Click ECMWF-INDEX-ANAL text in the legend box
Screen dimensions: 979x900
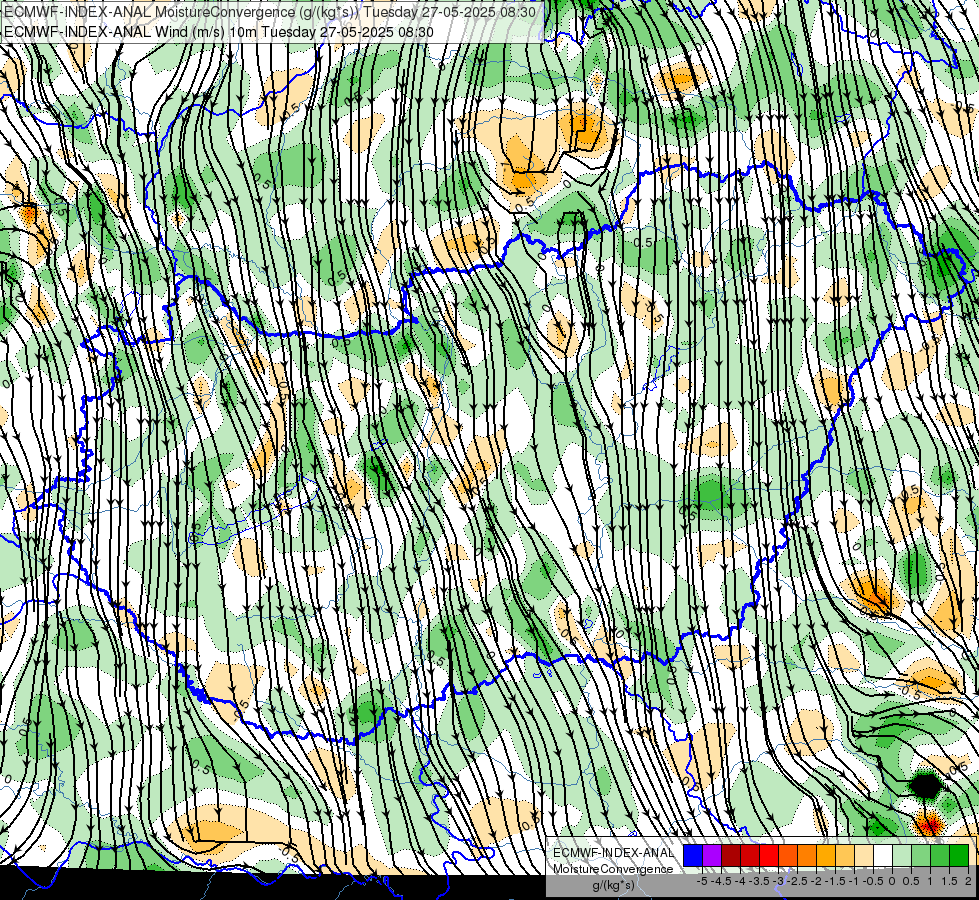pos(614,853)
